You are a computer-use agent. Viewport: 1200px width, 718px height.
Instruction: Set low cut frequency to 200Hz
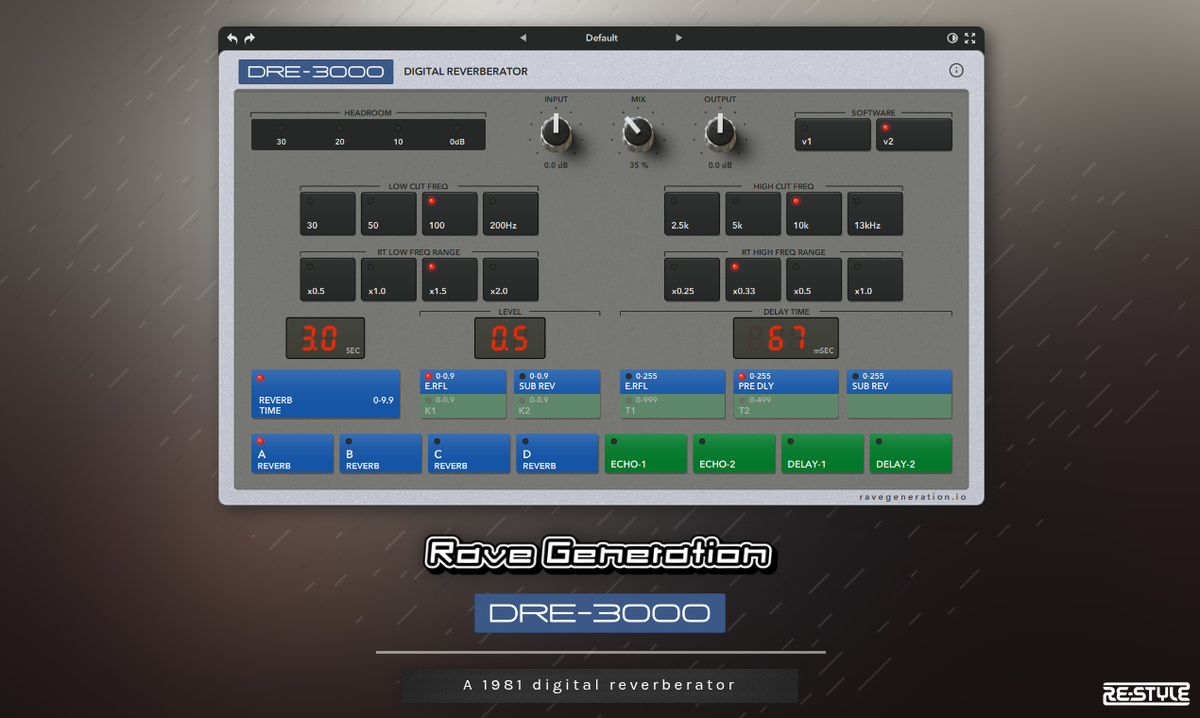[x=511, y=214]
